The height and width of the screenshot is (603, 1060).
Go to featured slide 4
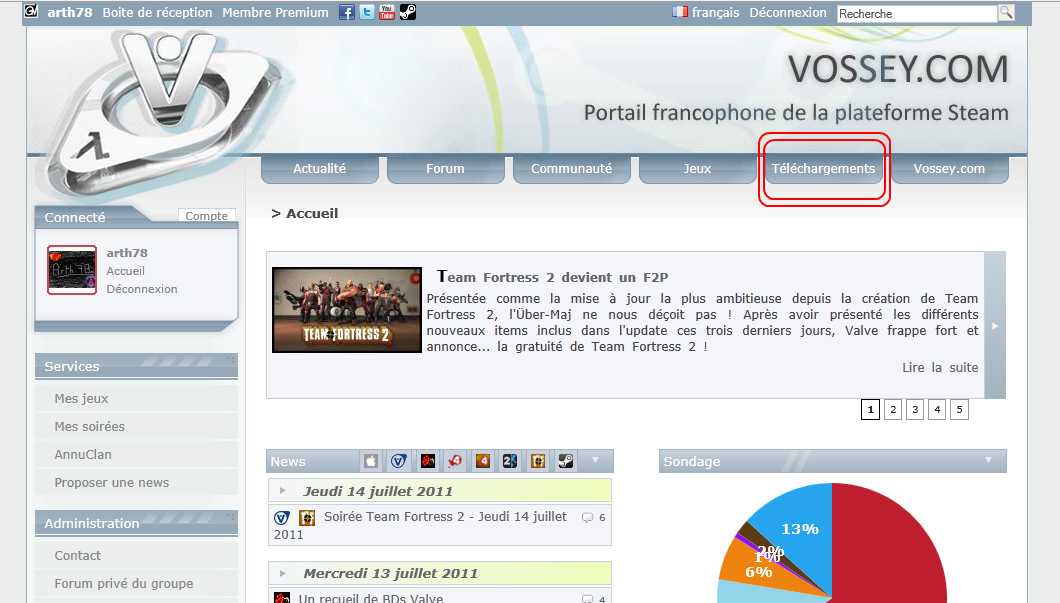937,409
